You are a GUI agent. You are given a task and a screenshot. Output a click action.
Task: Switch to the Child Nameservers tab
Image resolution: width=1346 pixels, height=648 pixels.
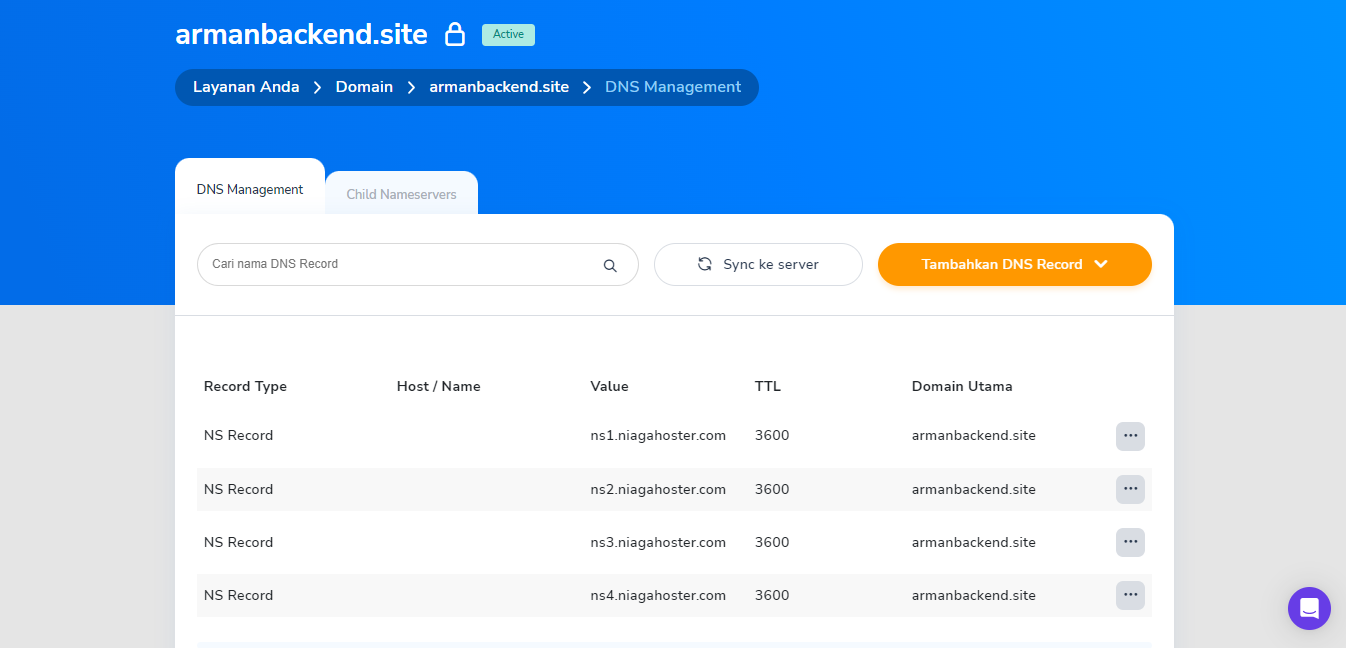(401, 192)
